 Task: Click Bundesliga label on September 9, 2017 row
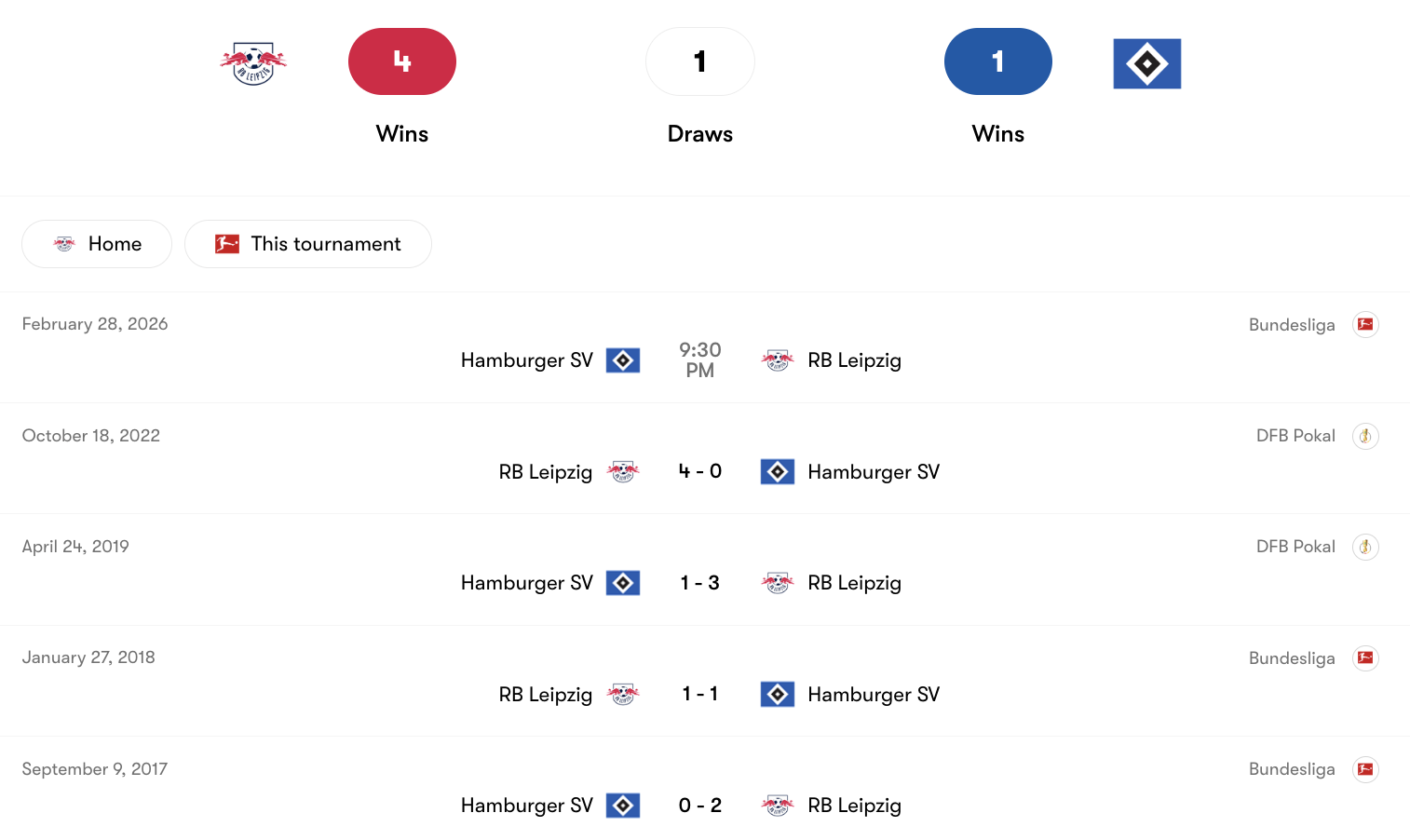(x=1292, y=769)
